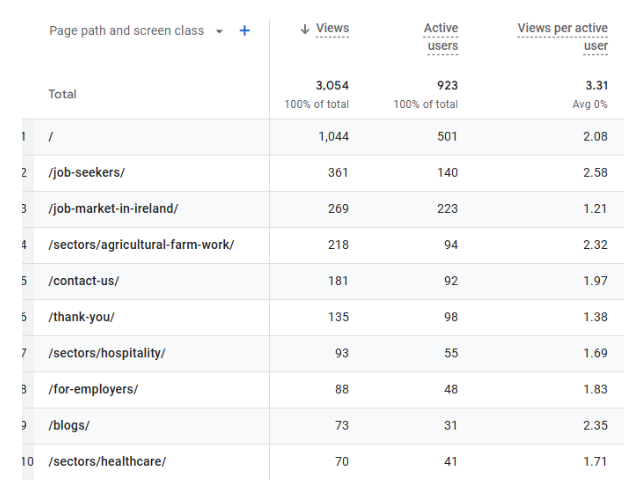Click the total Active users value 923
Screen dimensions: 641x498
446,86
